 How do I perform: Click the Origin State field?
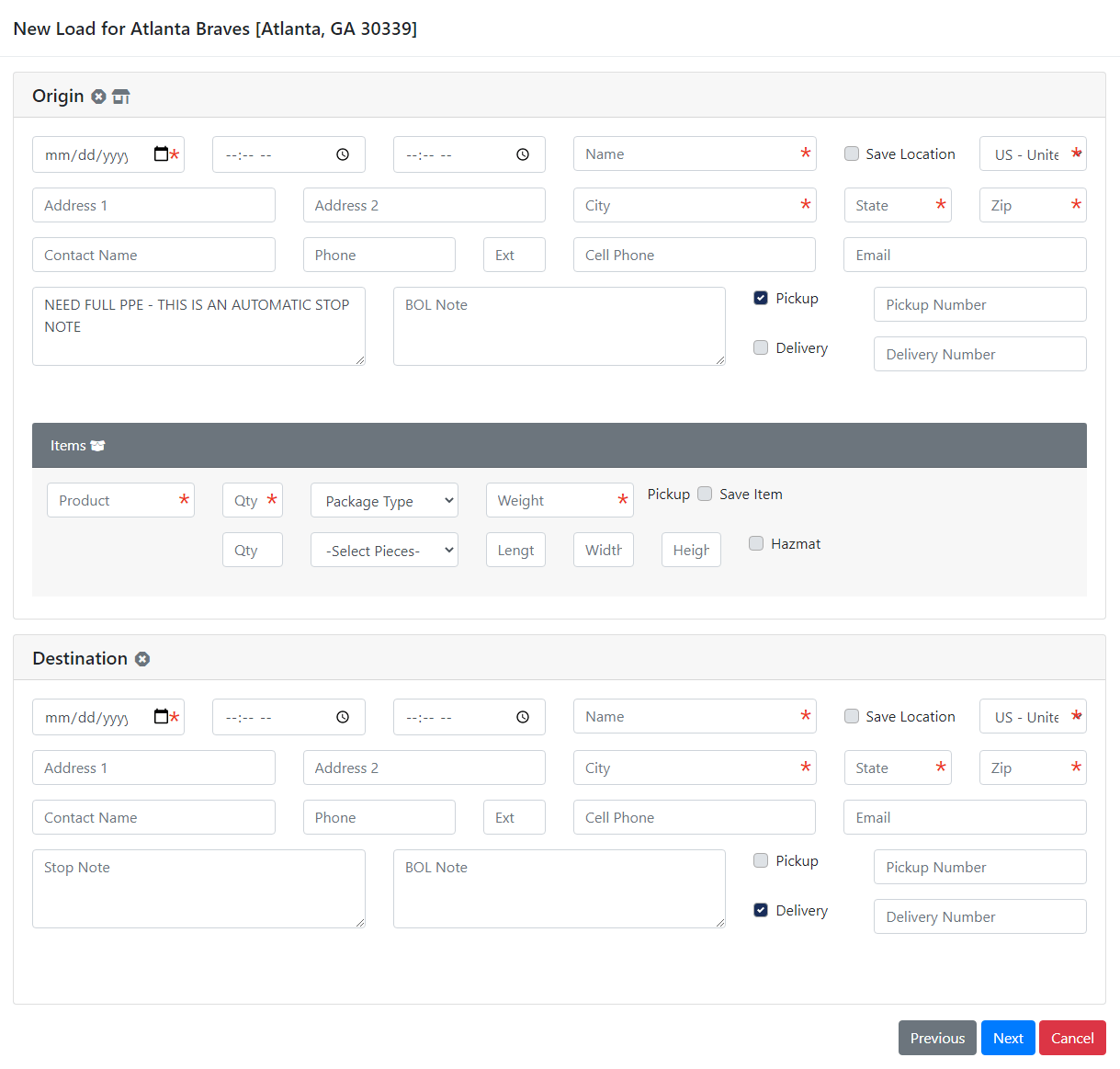pyautogui.click(x=898, y=205)
